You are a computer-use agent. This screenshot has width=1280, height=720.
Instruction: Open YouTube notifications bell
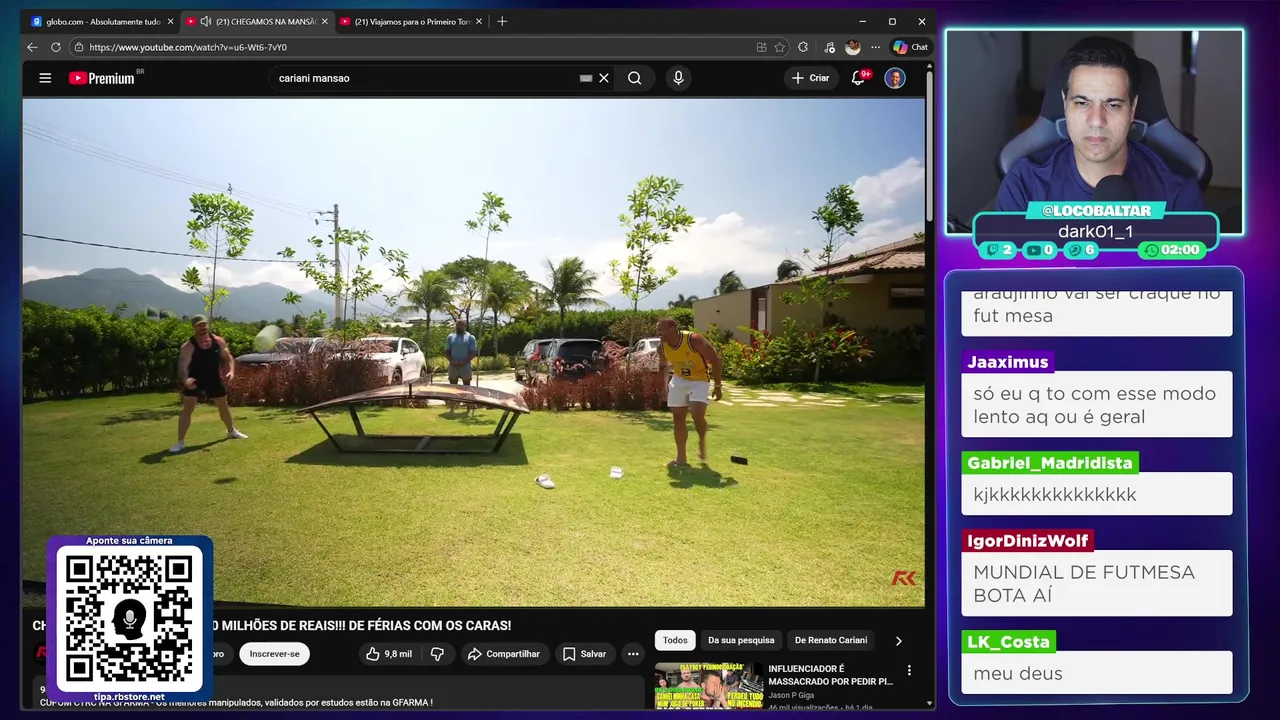point(858,78)
